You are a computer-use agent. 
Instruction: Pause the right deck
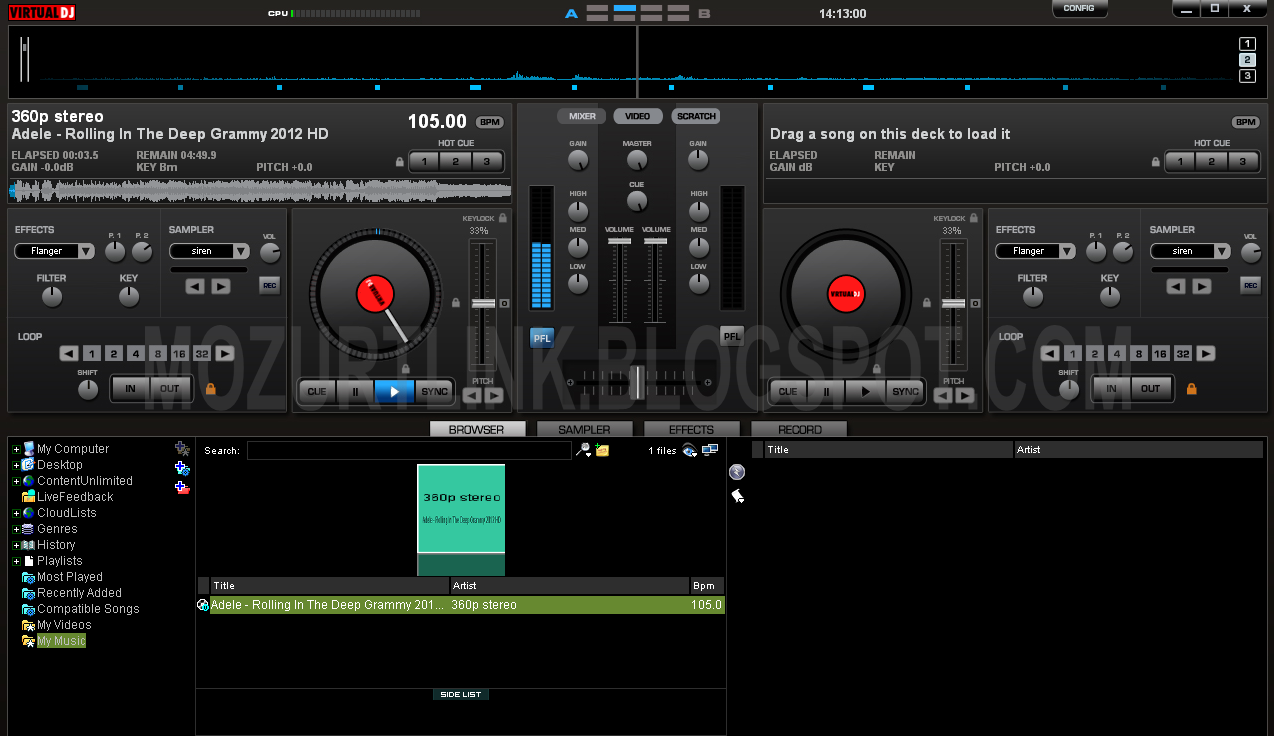pyautogui.click(x=826, y=391)
